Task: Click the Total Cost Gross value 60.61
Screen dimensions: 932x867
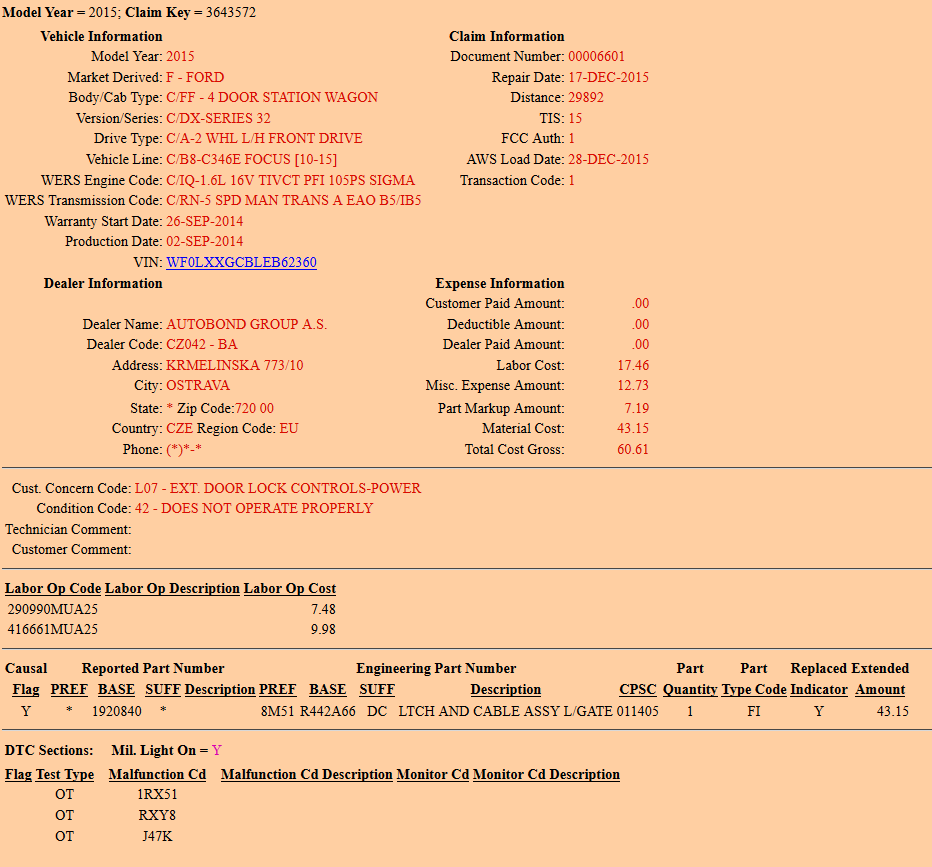Action: pyautogui.click(x=633, y=450)
